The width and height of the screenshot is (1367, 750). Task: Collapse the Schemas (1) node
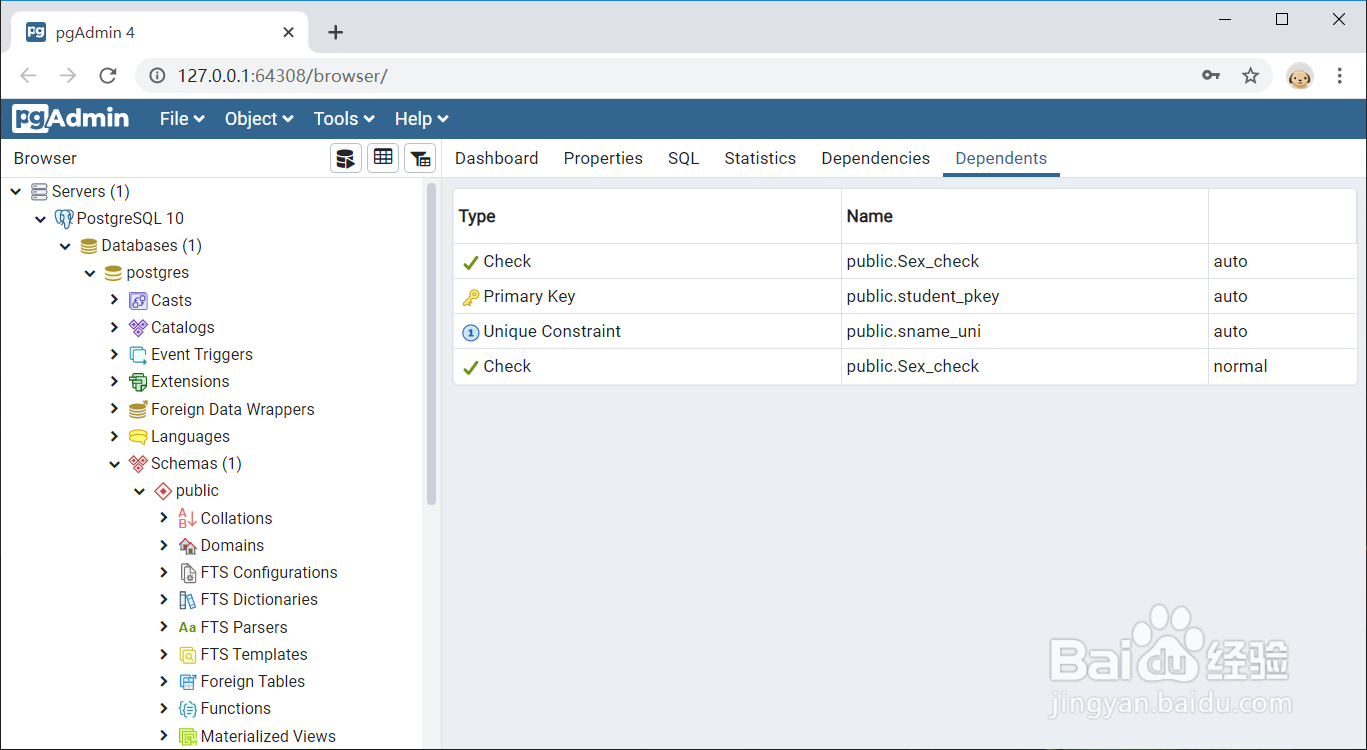[x=115, y=464]
